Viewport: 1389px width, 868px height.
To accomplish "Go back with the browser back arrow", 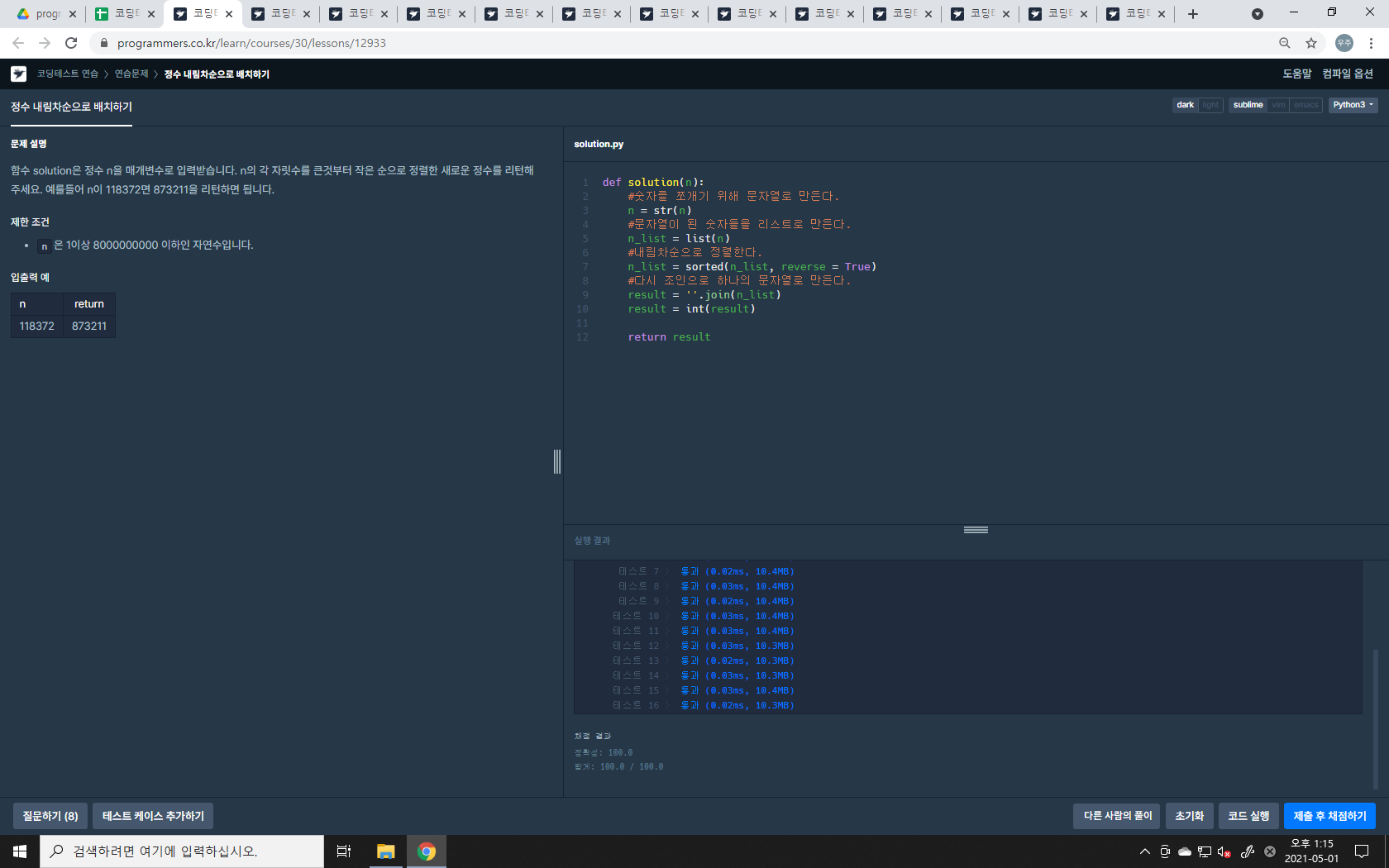I will tap(18, 43).
